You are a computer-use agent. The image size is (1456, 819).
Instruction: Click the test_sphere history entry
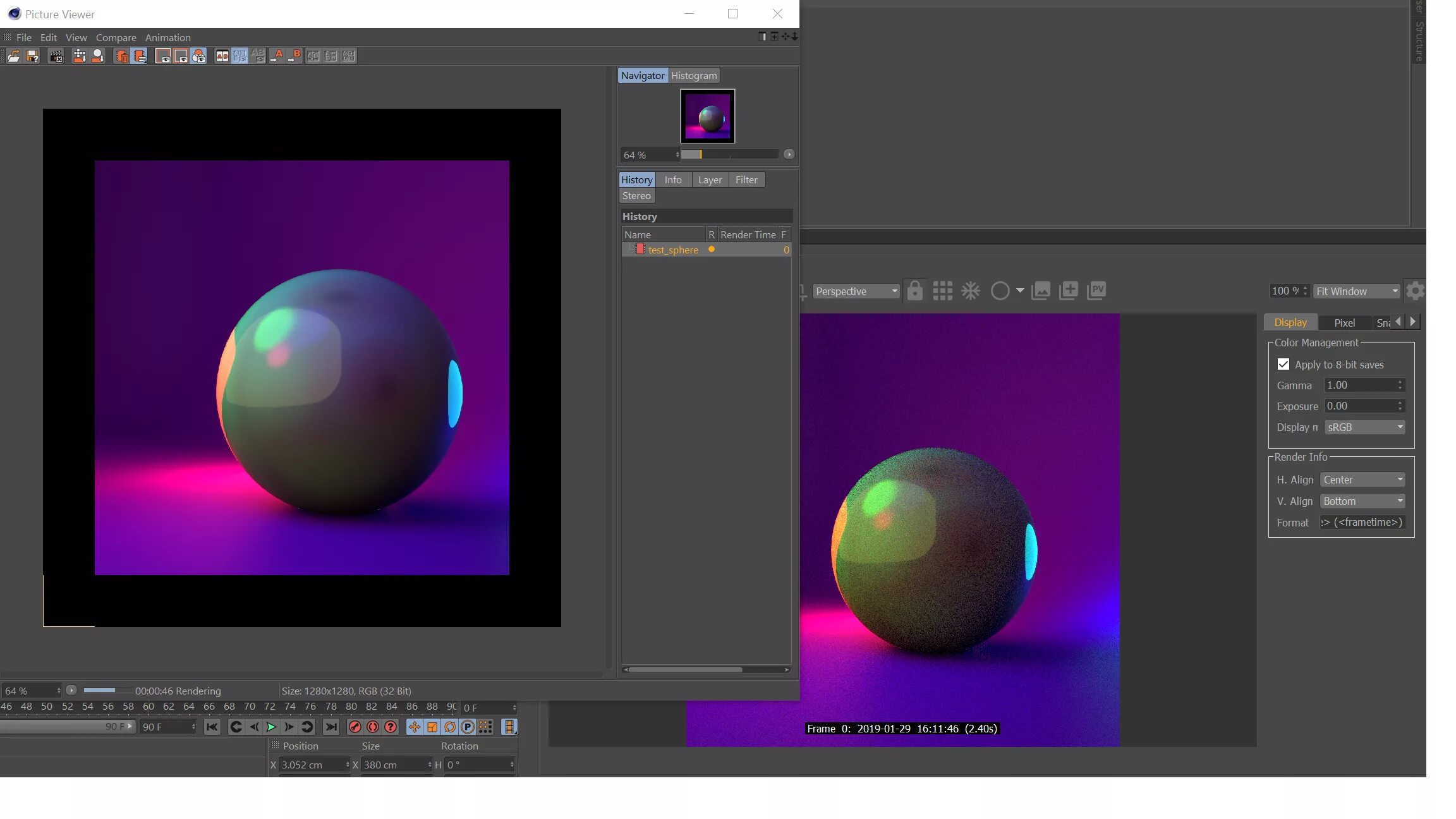(672, 249)
